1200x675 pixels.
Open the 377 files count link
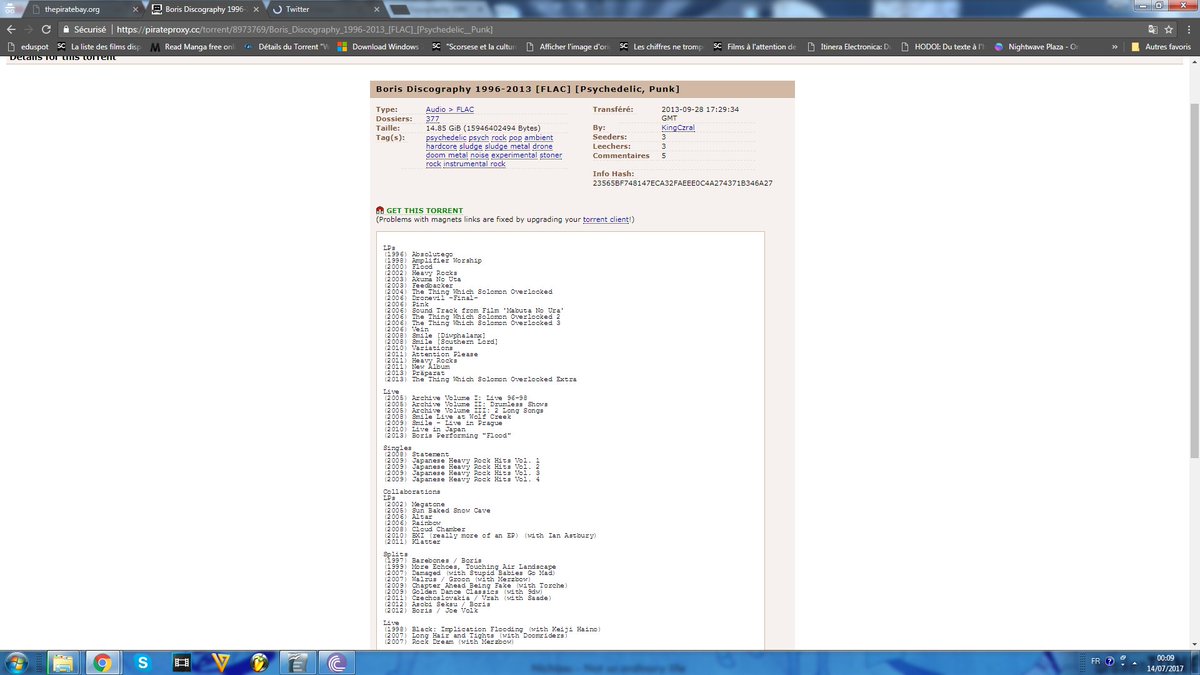pyautogui.click(x=432, y=118)
